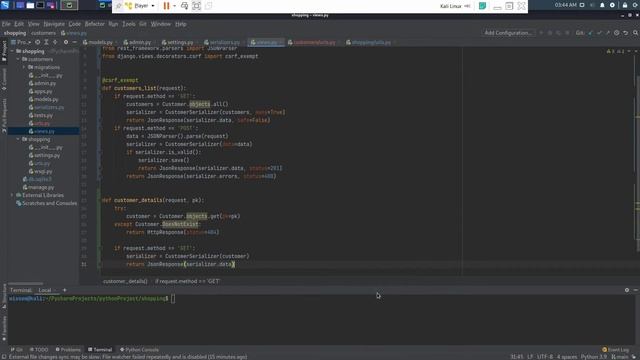
Task: Open Git history clock icon
Action: [x=617, y=33]
